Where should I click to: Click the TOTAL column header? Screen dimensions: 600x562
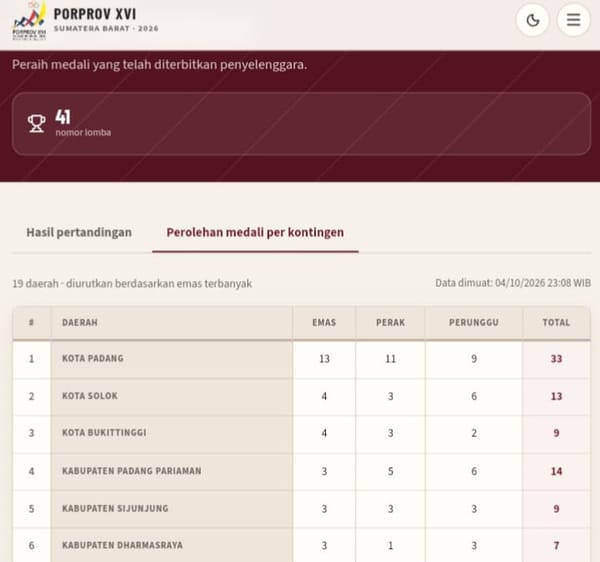556,323
